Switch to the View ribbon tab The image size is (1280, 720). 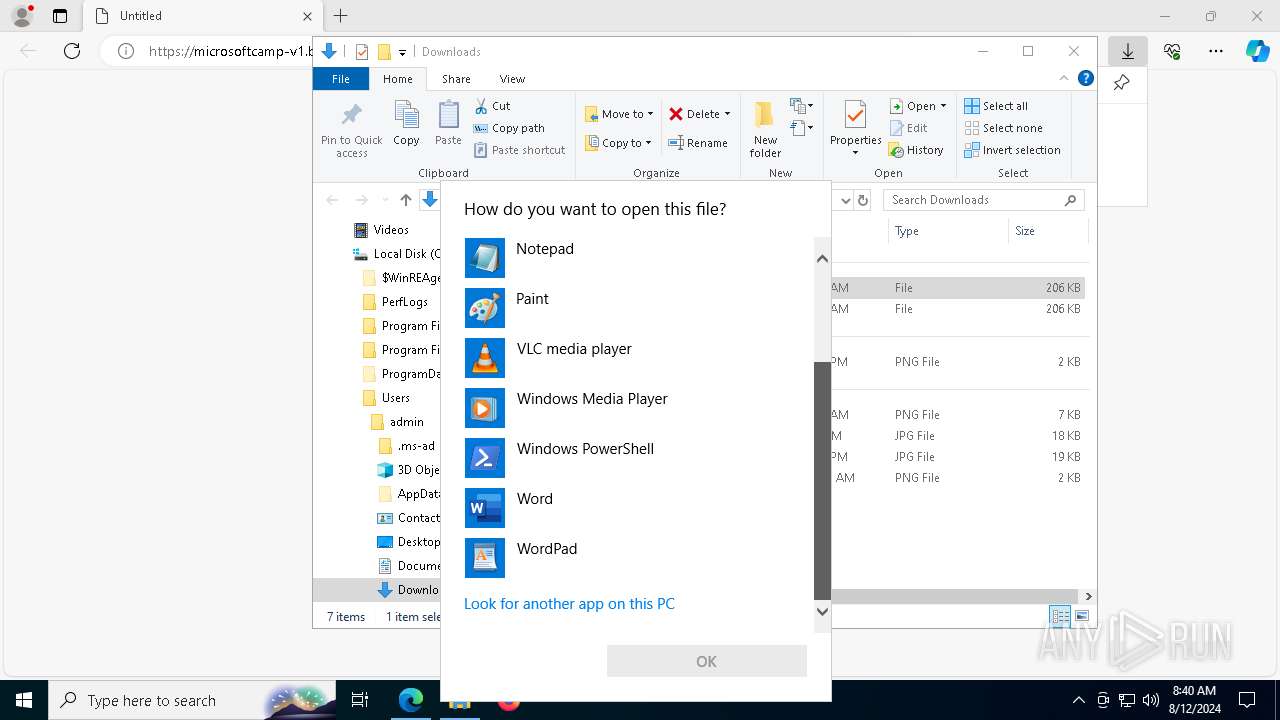[512, 79]
